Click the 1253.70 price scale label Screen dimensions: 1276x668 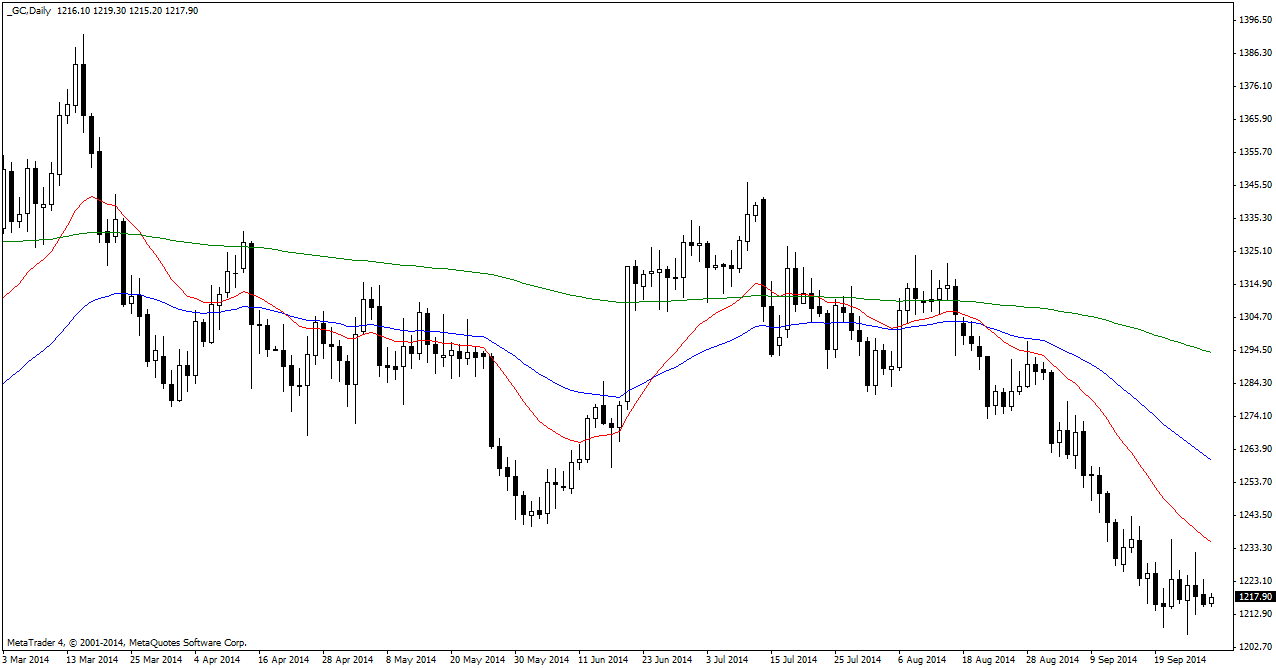(1256, 482)
